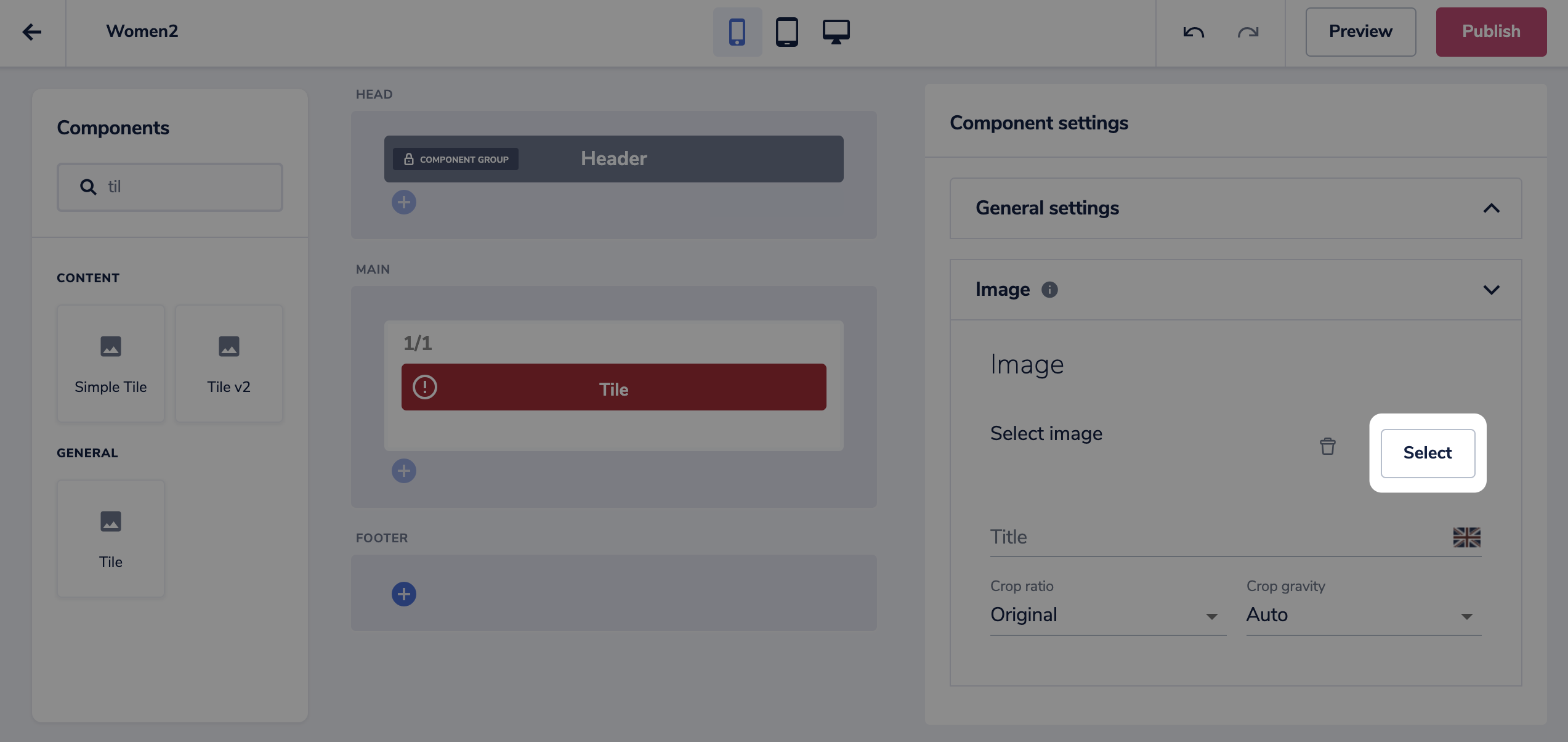Click the Select image button
Image resolution: width=1568 pixels, height=742 pixels.
tap(1428, 453)
